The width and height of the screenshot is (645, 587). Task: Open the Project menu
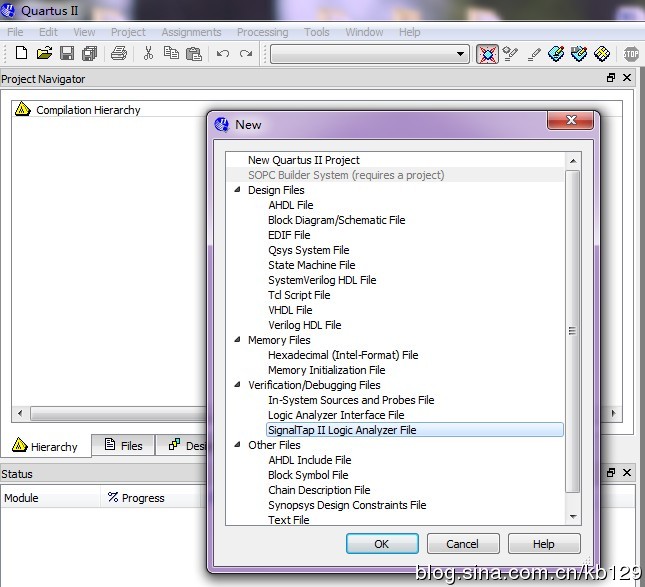coord(128,32)
